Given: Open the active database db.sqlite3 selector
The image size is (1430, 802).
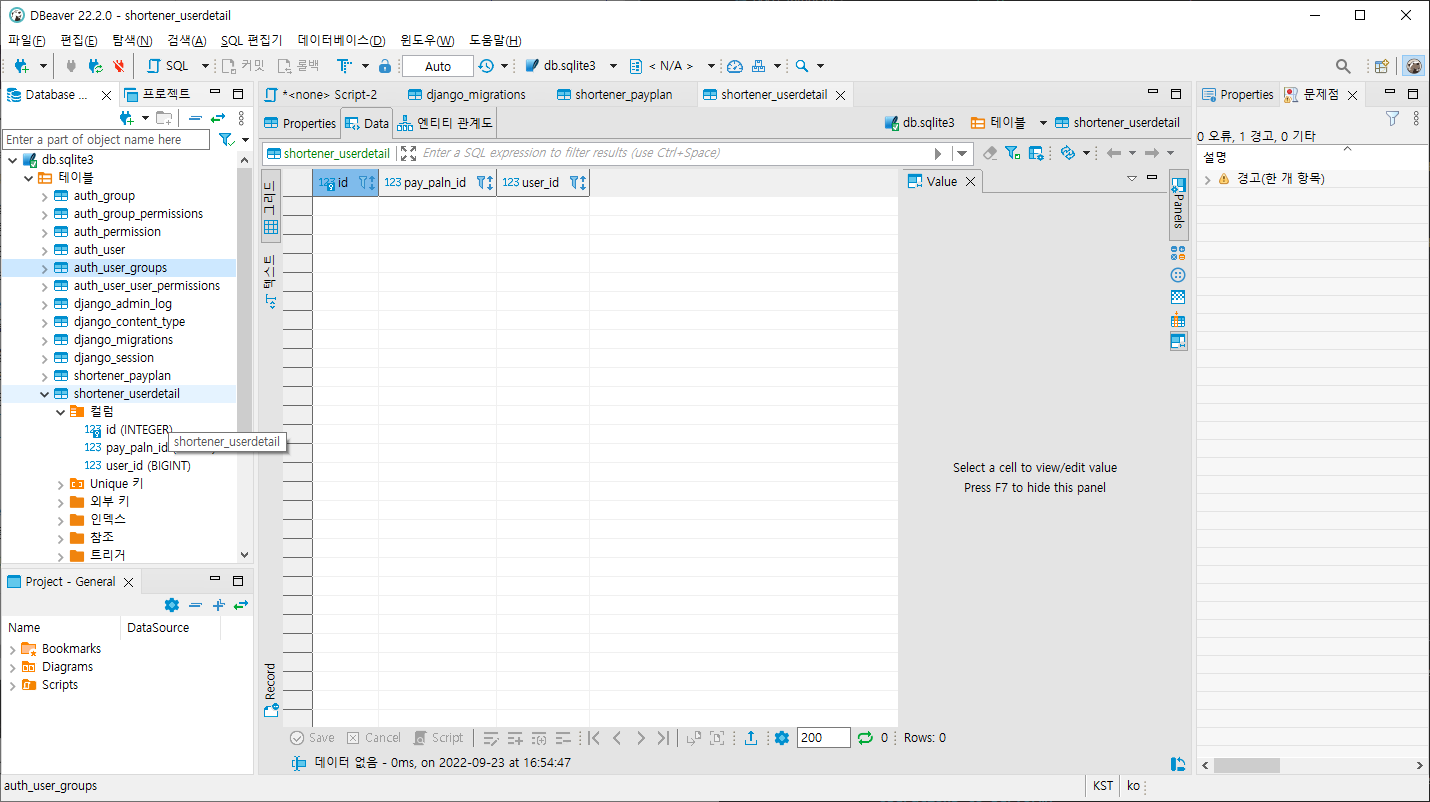Looking at the screenshot, I should 570,66.
